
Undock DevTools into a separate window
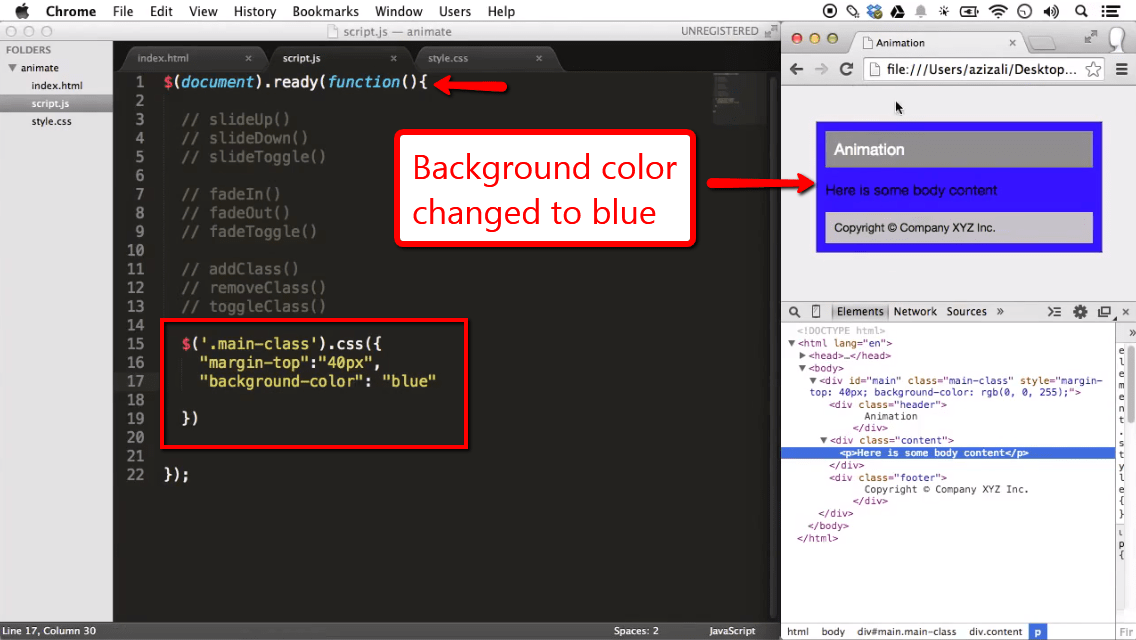(1104, 311)
